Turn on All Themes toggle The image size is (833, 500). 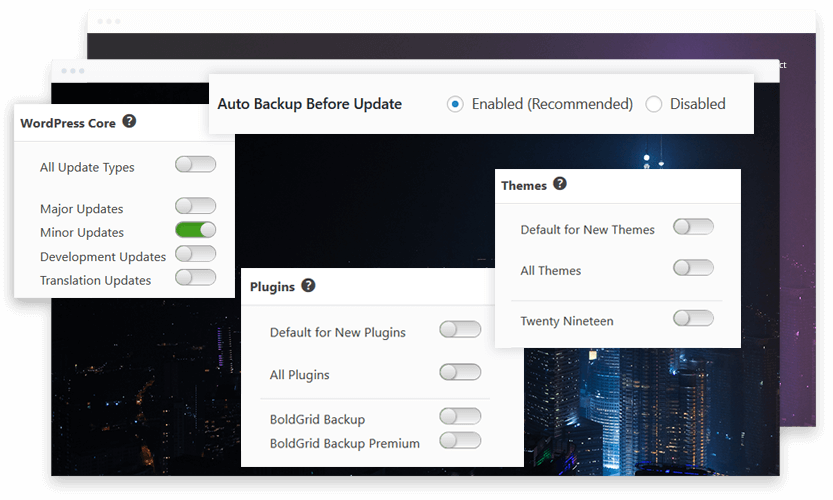[693, 268]
